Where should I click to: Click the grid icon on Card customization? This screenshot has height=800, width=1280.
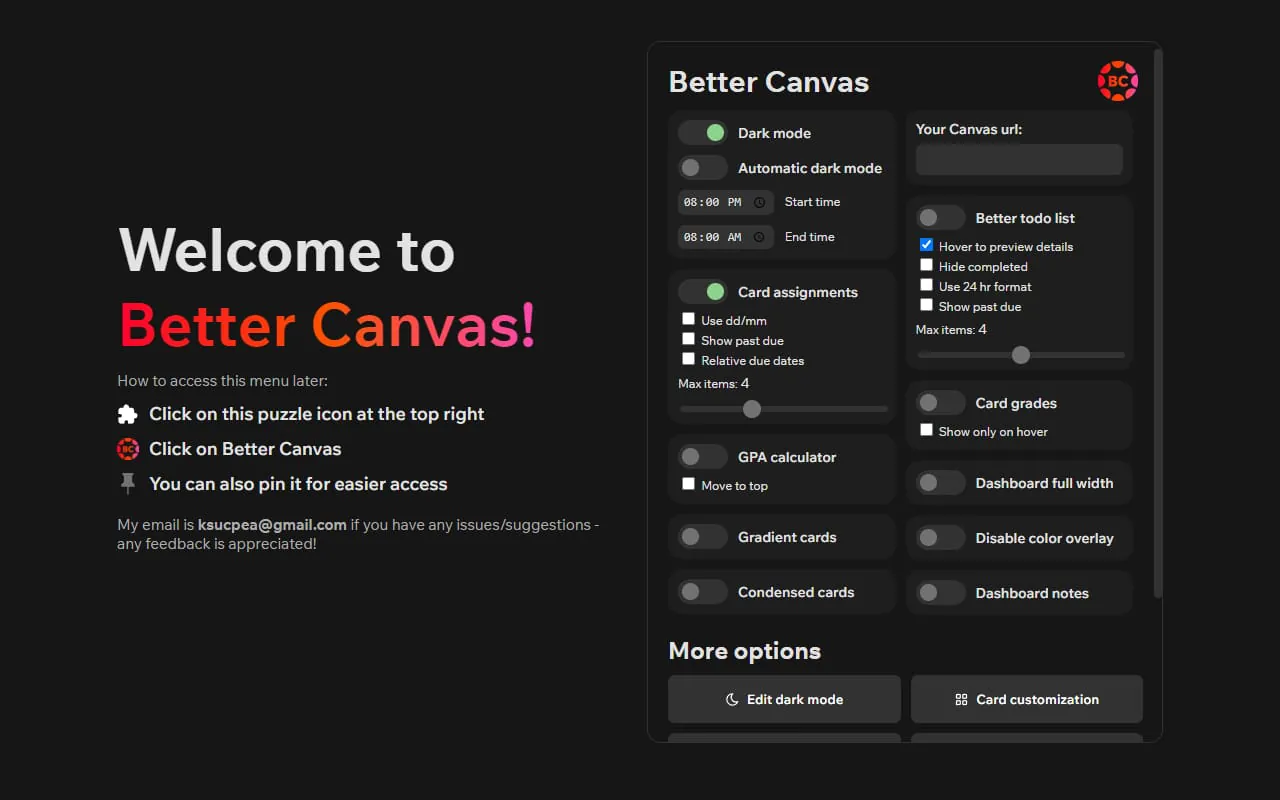[x=962, y=699]
